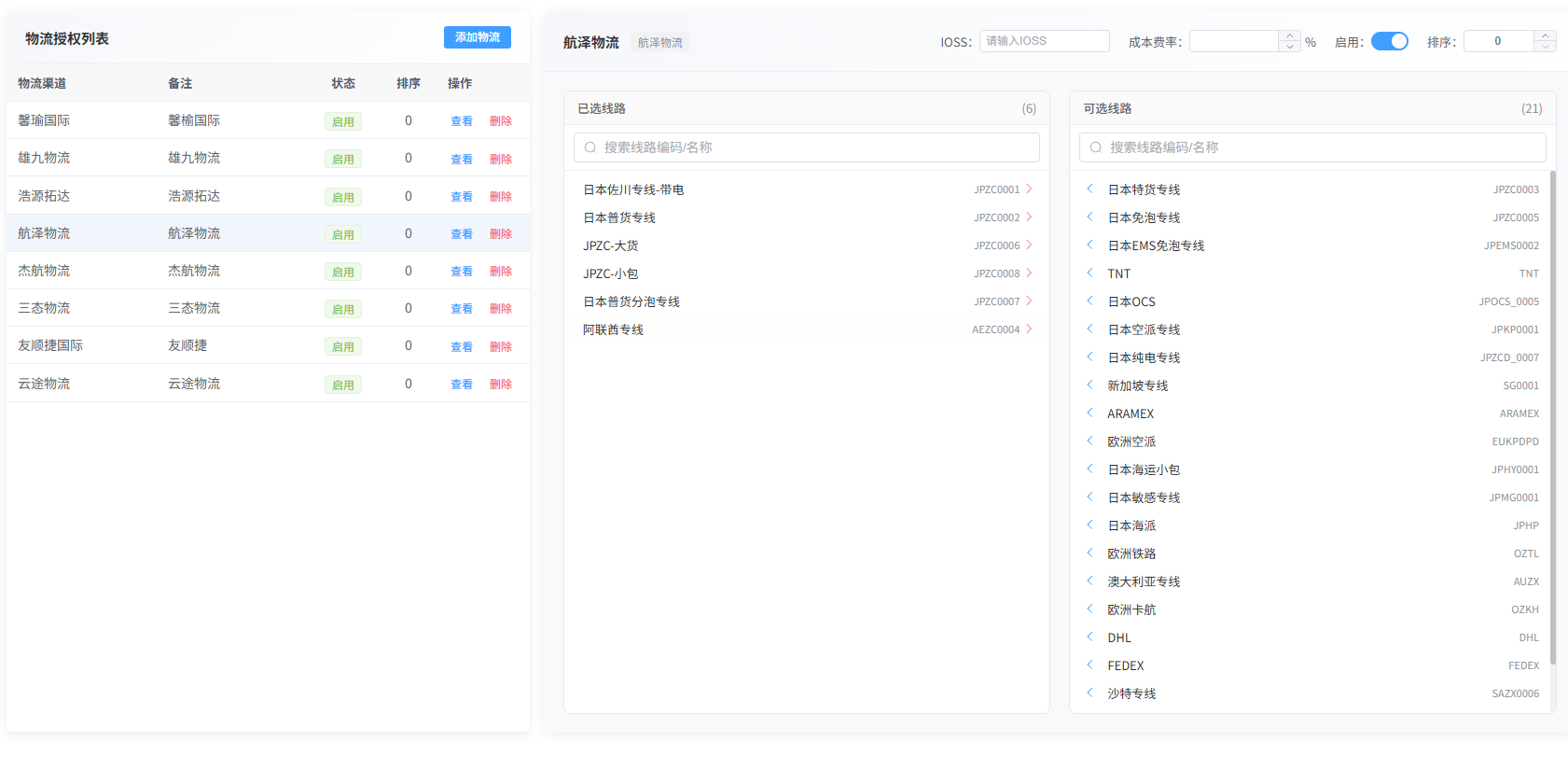The image size is (1568, 770).
Task: Add 日本纯电专线 using left arrow
Action: (1089, 357)
